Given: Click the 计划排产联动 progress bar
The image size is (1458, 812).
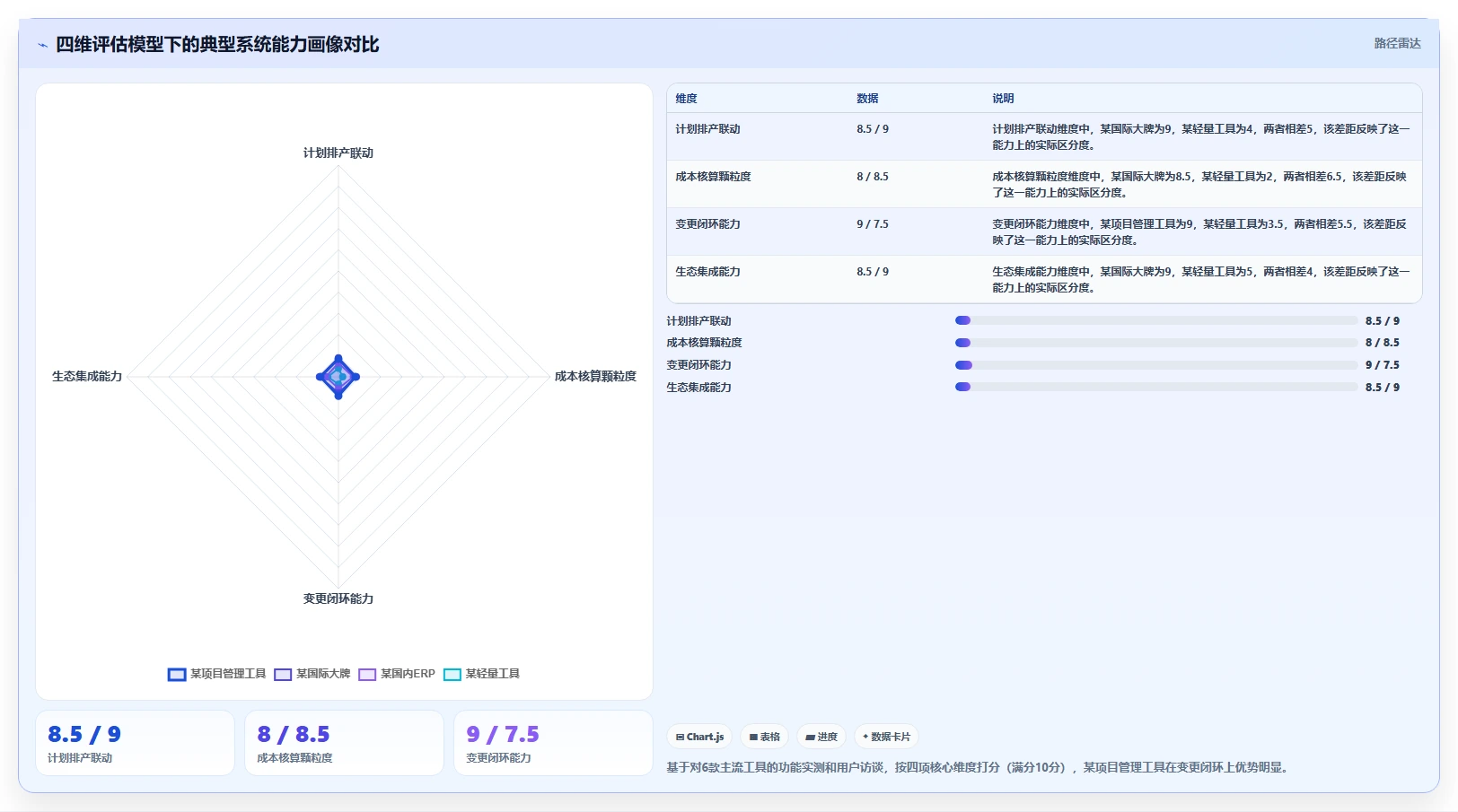Looking at the screenshot, I should (1156, 320).
